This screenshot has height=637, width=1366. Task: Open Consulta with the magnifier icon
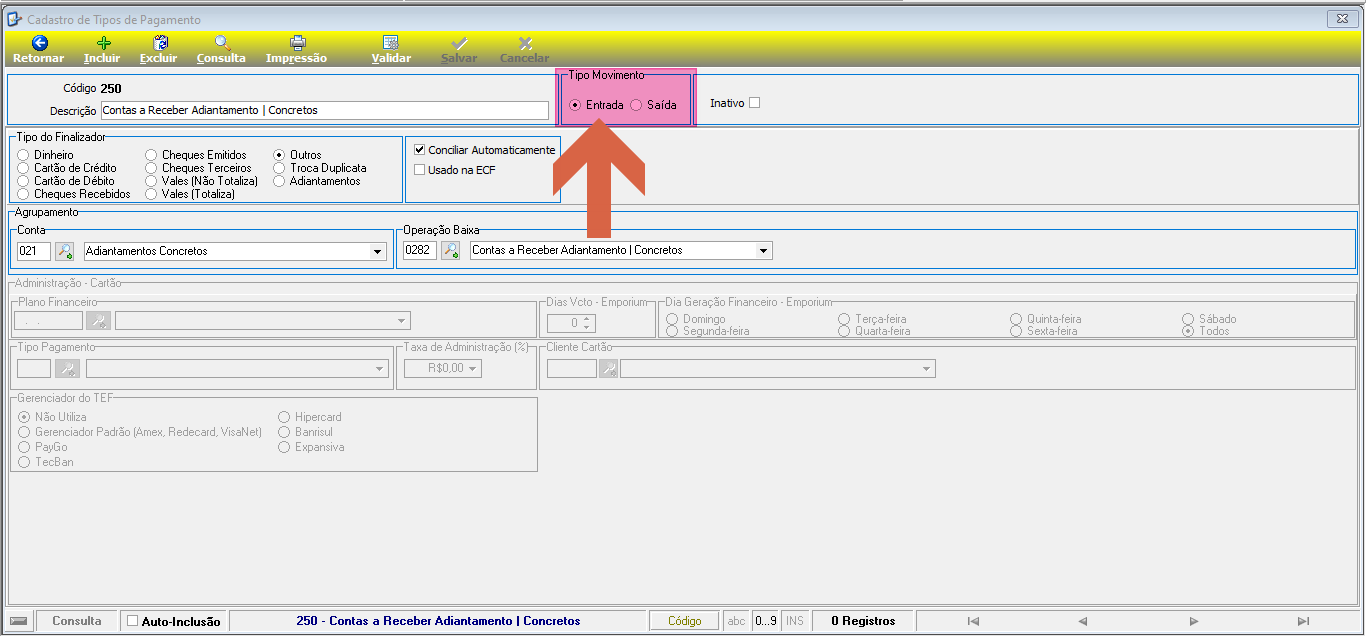pyautogui.click(x=222, y=43)
